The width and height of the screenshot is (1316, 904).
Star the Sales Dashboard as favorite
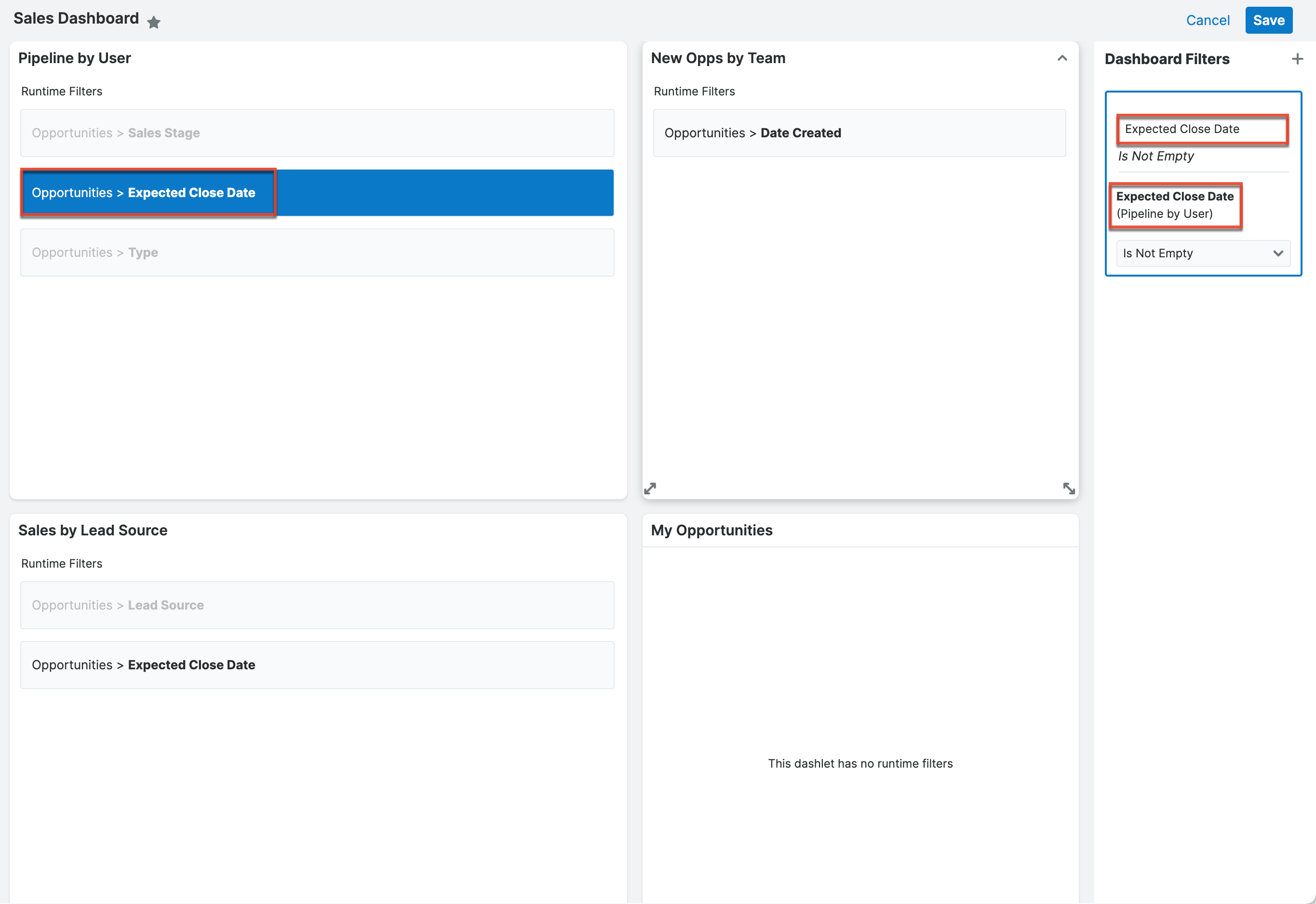point(153,22)
